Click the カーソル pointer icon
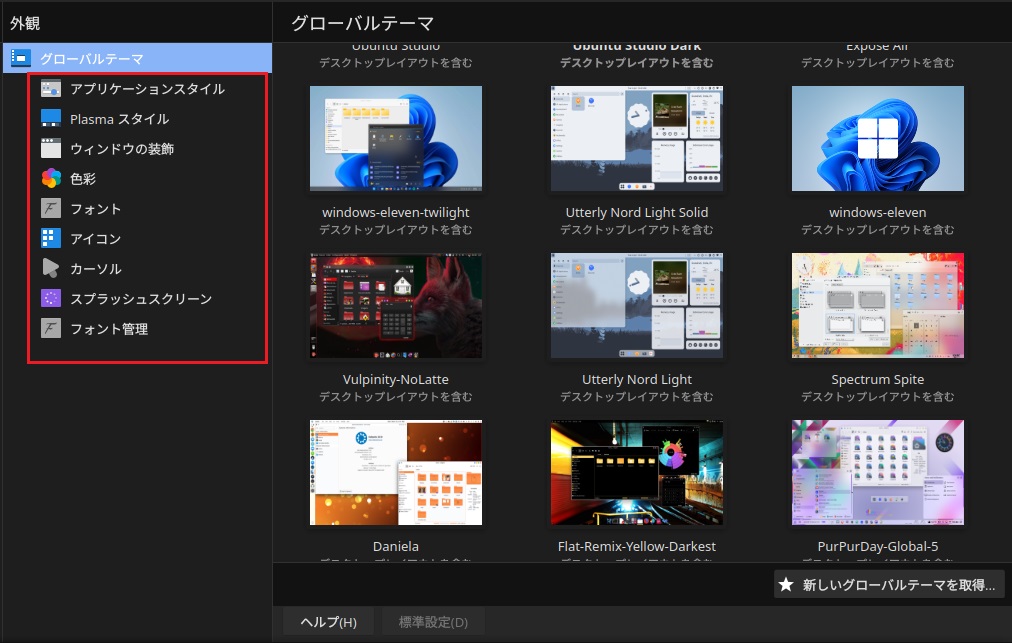This screenshot has height=643, width=1012. (51, 268)
